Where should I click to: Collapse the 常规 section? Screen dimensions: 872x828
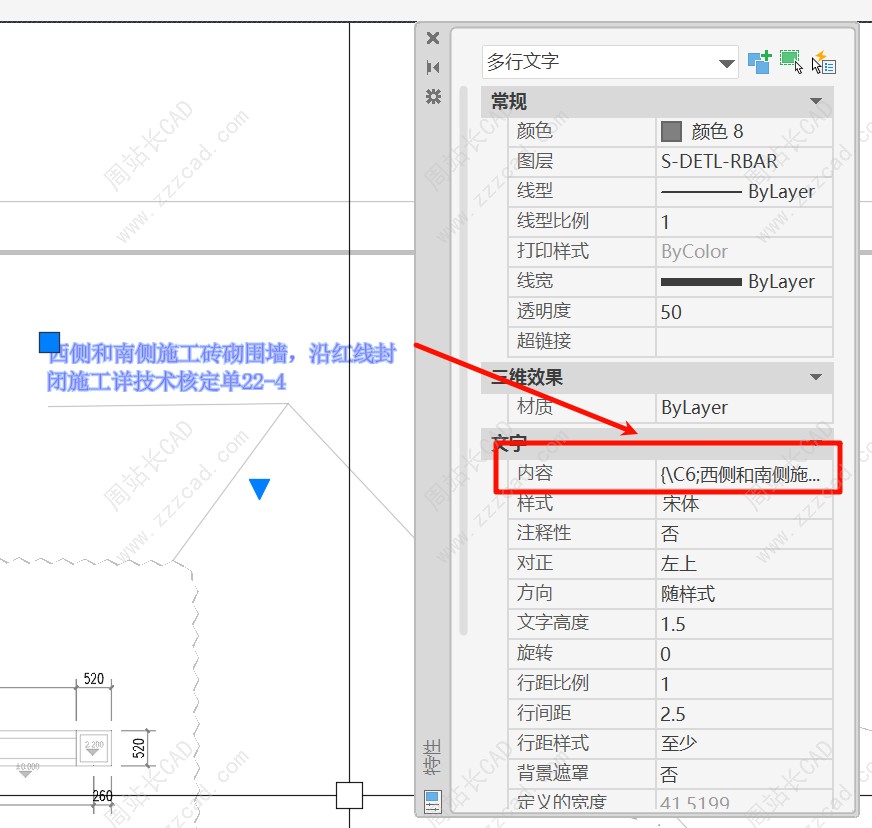point(816,102)
